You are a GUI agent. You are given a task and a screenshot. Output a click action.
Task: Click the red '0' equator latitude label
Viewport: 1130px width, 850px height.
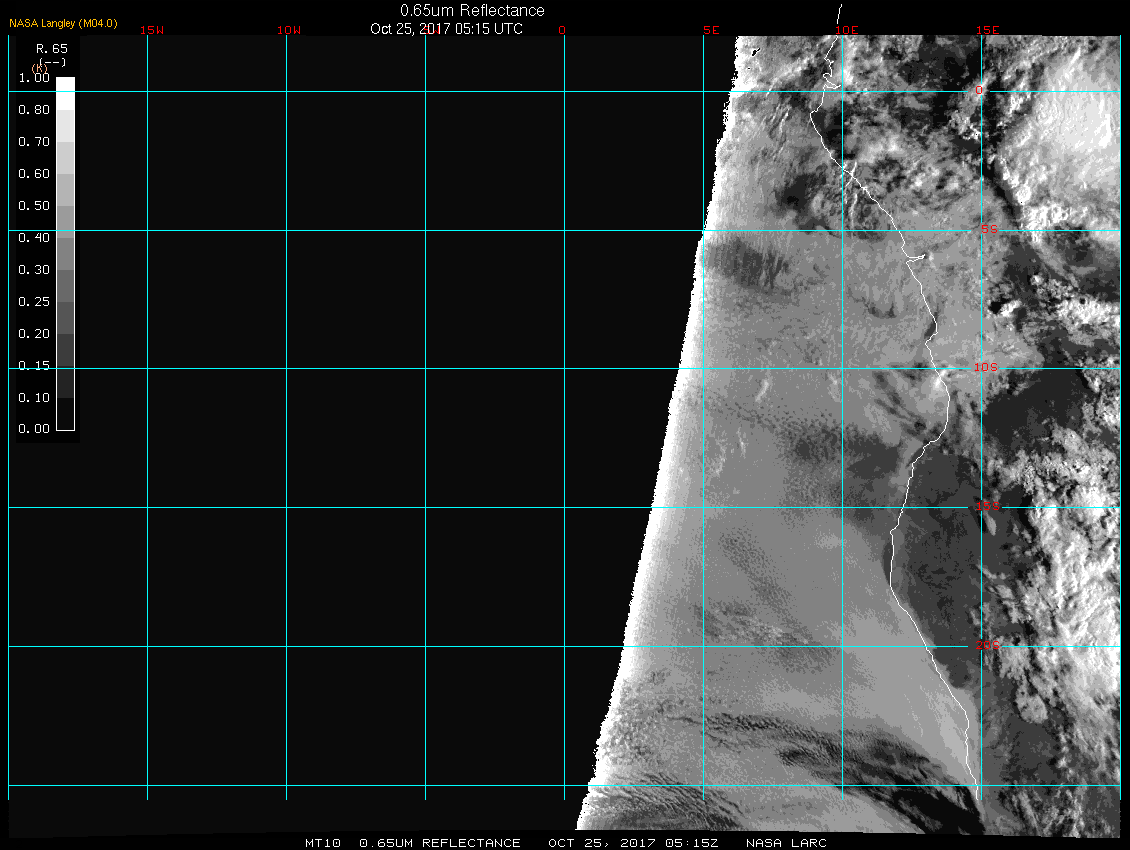click(x=979, y=90)
